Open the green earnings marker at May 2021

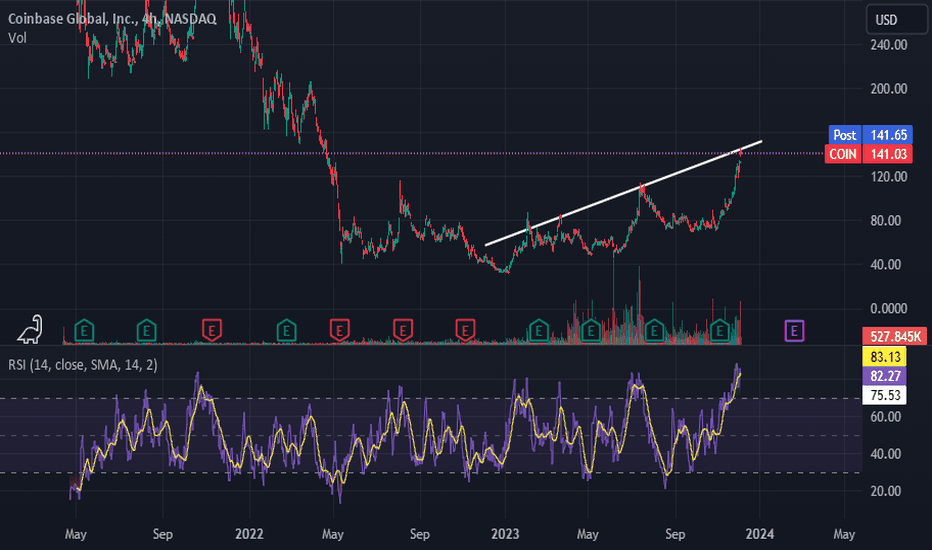[x=84, y=330]
